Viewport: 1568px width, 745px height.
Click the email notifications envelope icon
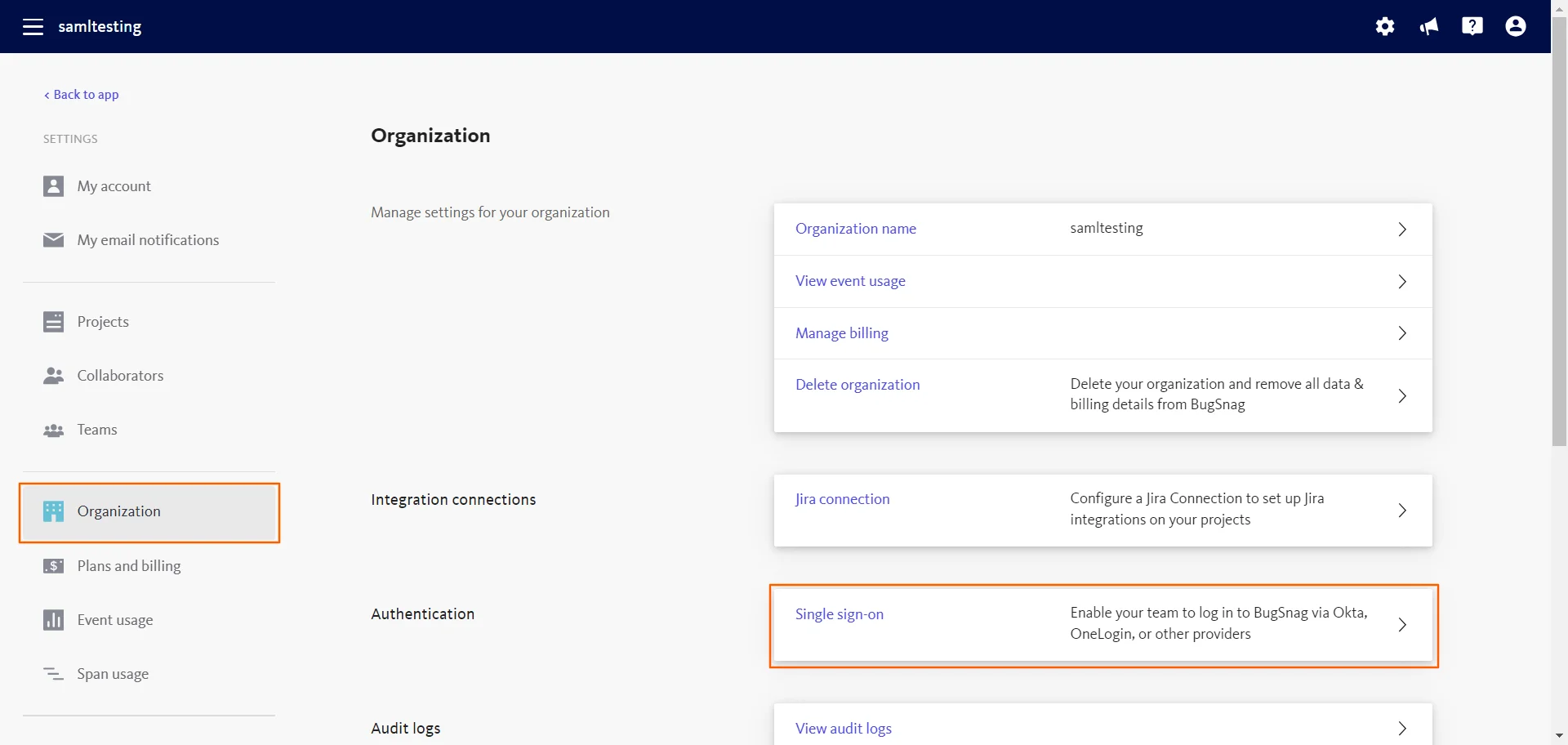click(53, 240)
